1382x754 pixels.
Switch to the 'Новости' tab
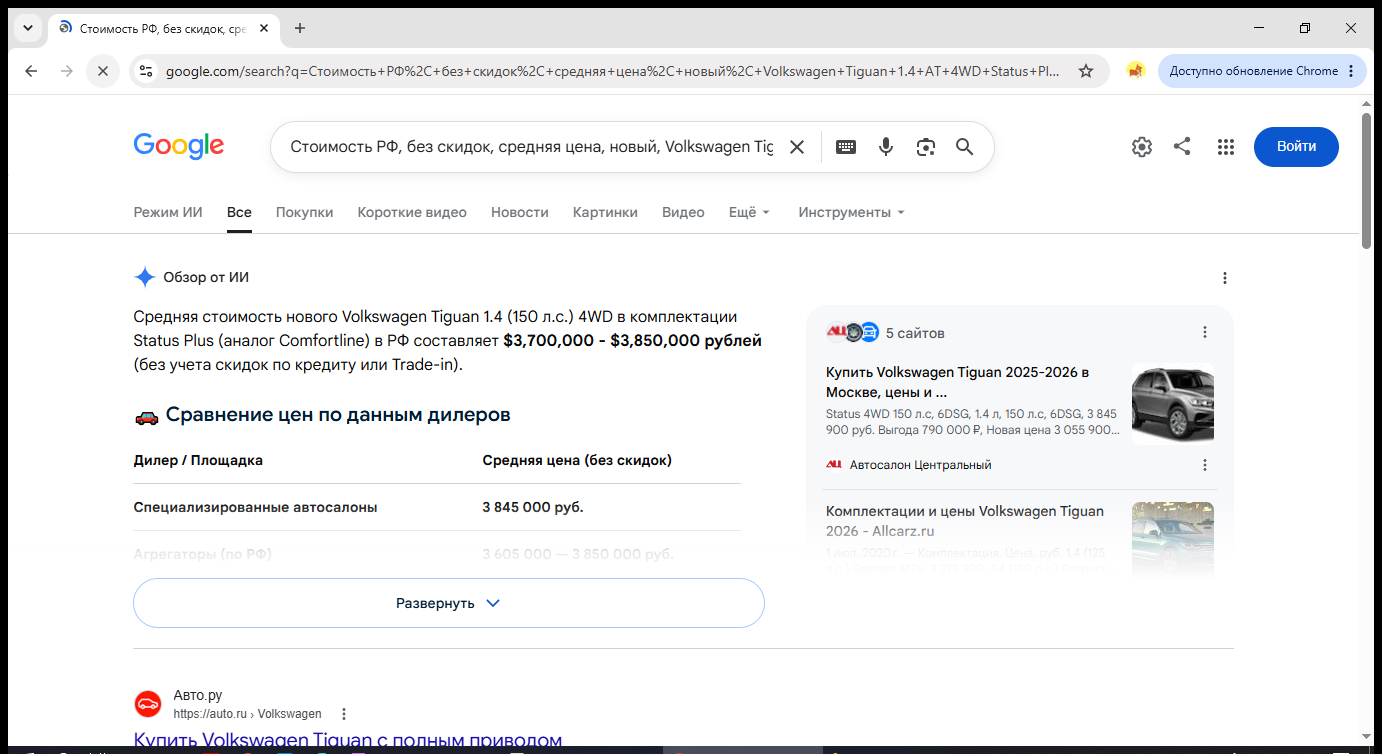520,212
